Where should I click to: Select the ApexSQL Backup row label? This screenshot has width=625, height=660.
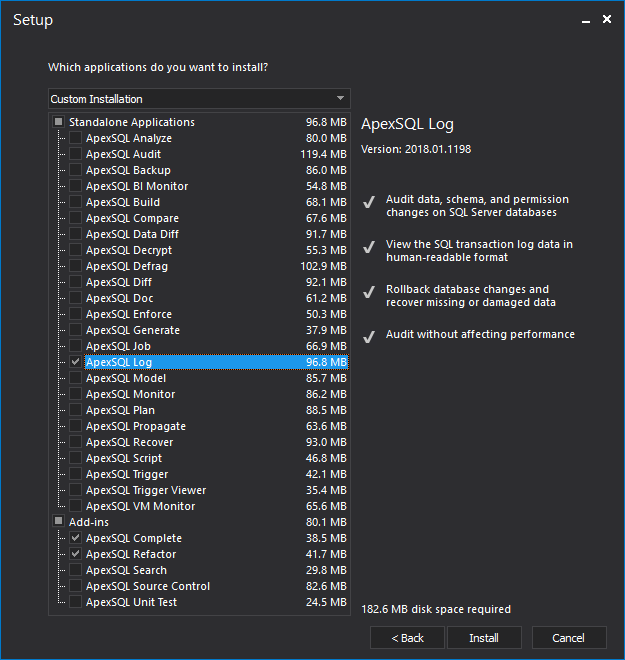pos(128,170)
